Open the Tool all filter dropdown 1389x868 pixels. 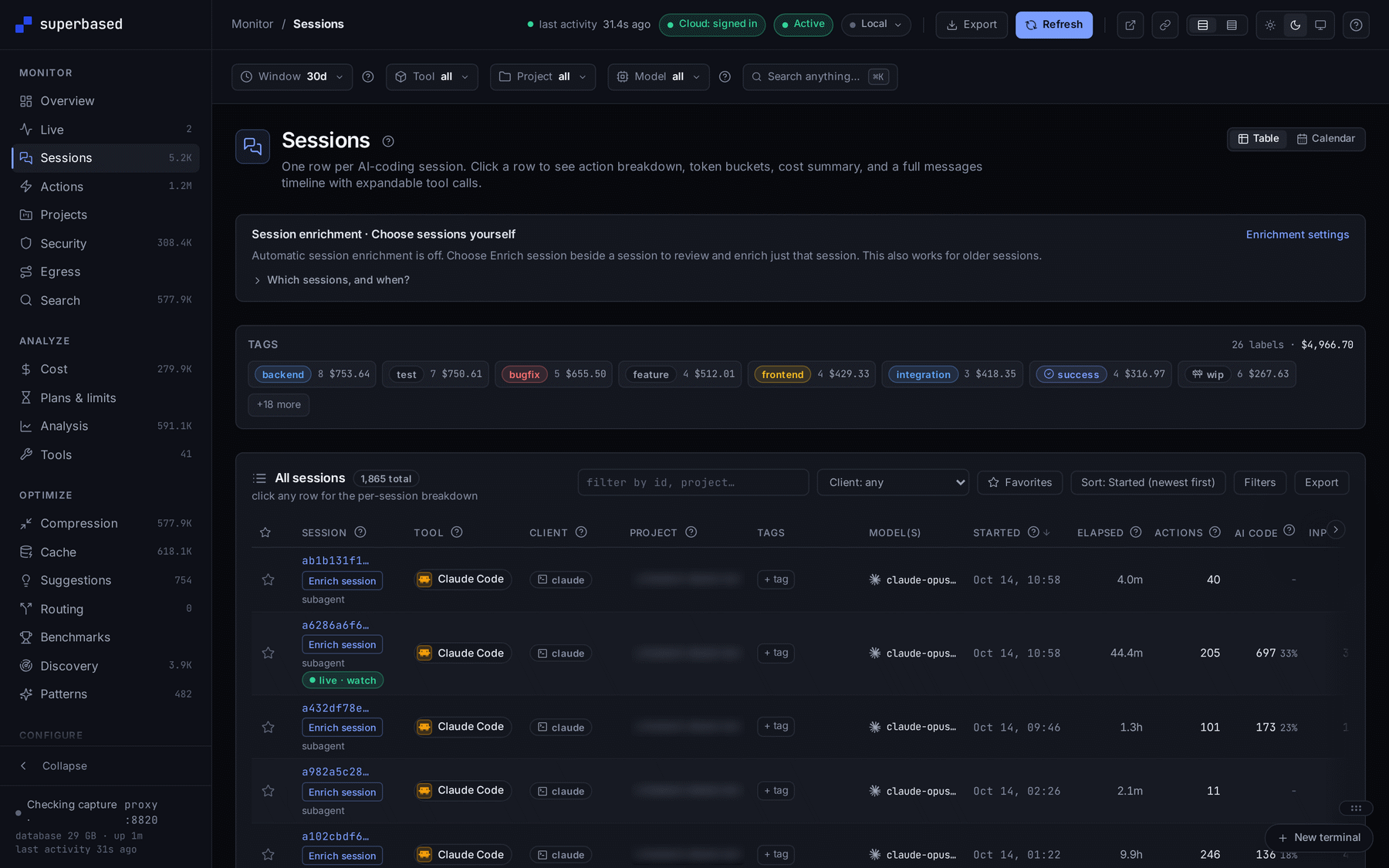pyautogui.click(x=432, y=76)
